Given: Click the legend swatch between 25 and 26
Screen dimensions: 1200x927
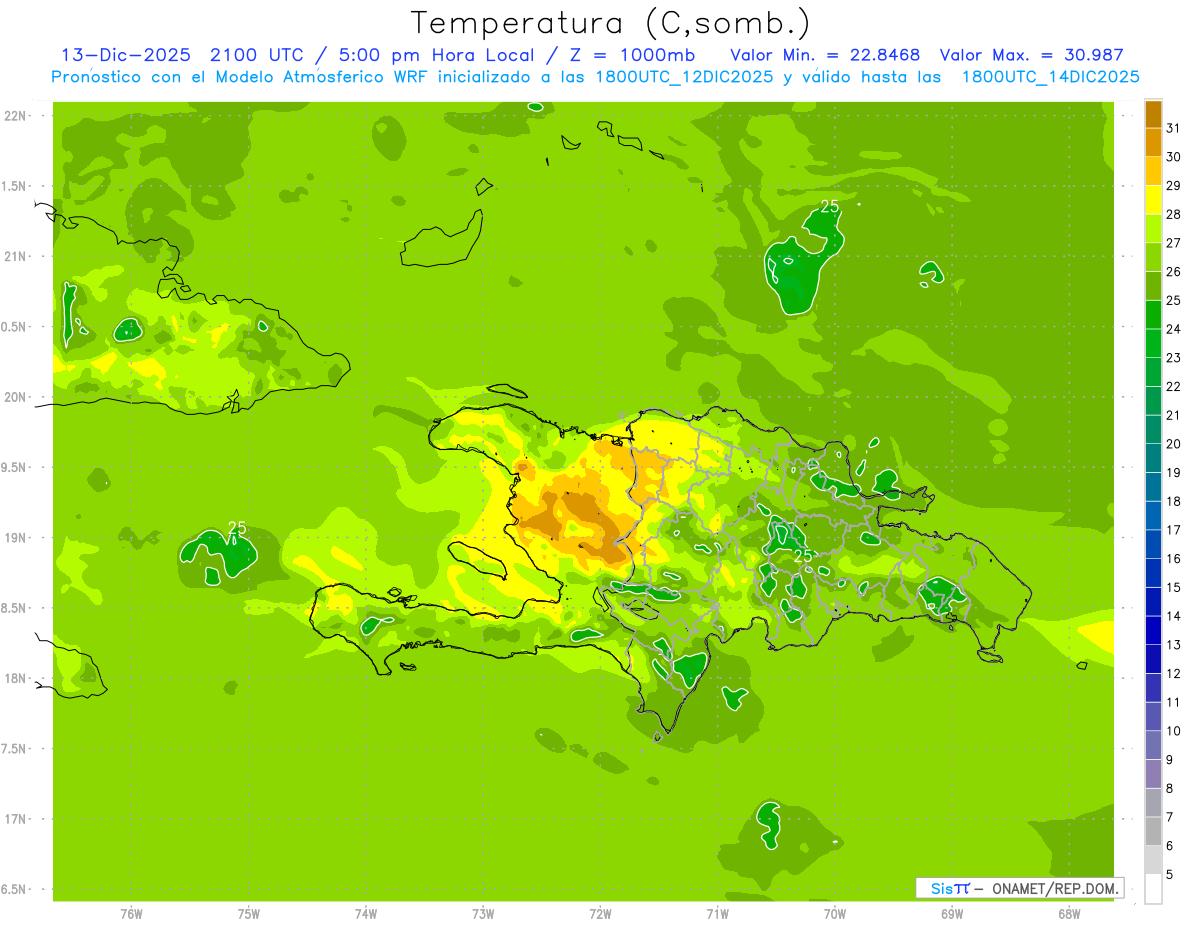Looking at the screenshot, I should (x=1153, y=286).
